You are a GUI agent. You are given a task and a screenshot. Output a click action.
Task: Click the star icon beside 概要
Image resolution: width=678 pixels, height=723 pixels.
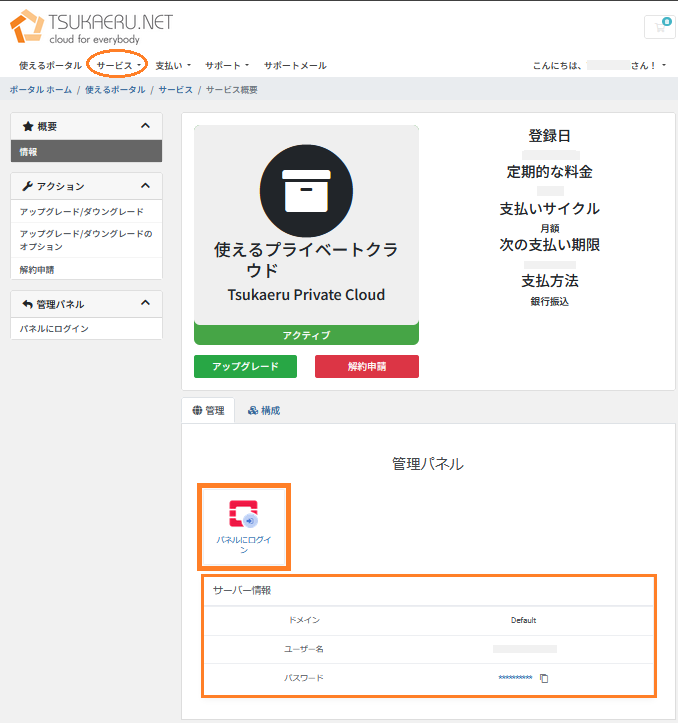pos(28,126)
